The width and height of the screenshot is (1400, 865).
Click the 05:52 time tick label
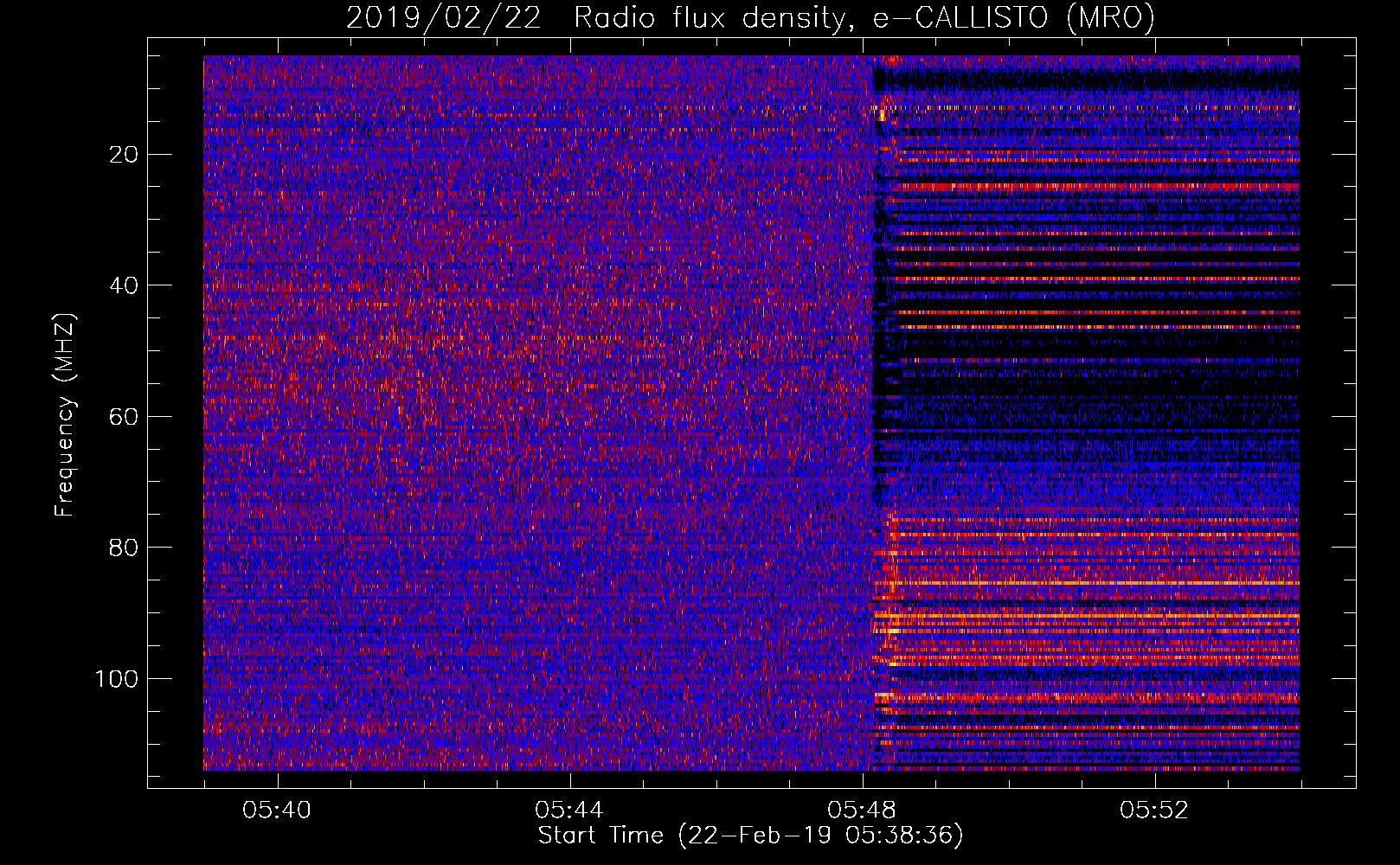(x=1154, y=811)
